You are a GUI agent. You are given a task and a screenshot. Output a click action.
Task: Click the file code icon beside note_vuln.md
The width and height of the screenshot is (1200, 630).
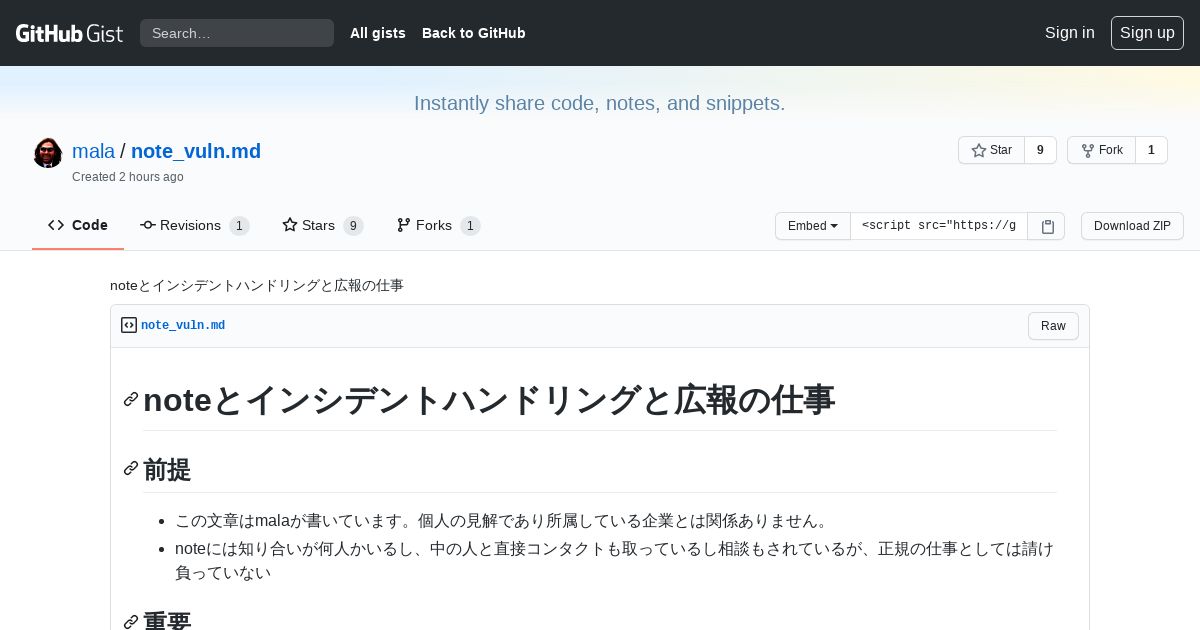129,325
